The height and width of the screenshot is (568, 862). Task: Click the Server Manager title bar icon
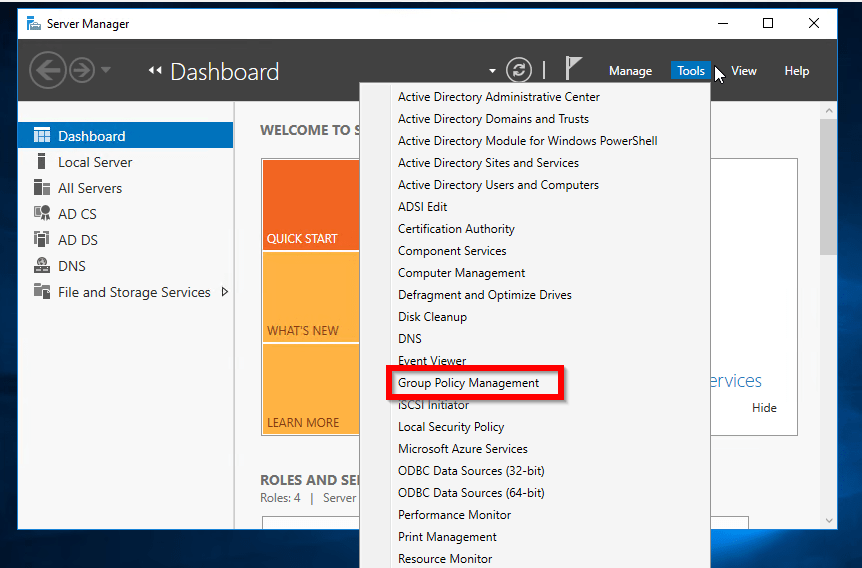34,24
